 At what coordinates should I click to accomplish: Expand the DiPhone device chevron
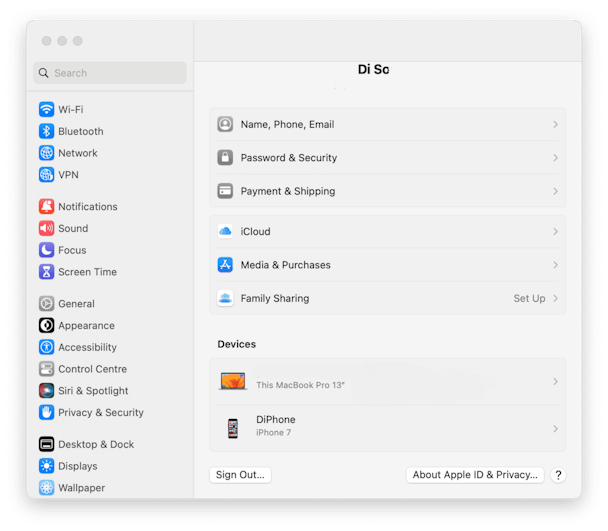(555, 429)
